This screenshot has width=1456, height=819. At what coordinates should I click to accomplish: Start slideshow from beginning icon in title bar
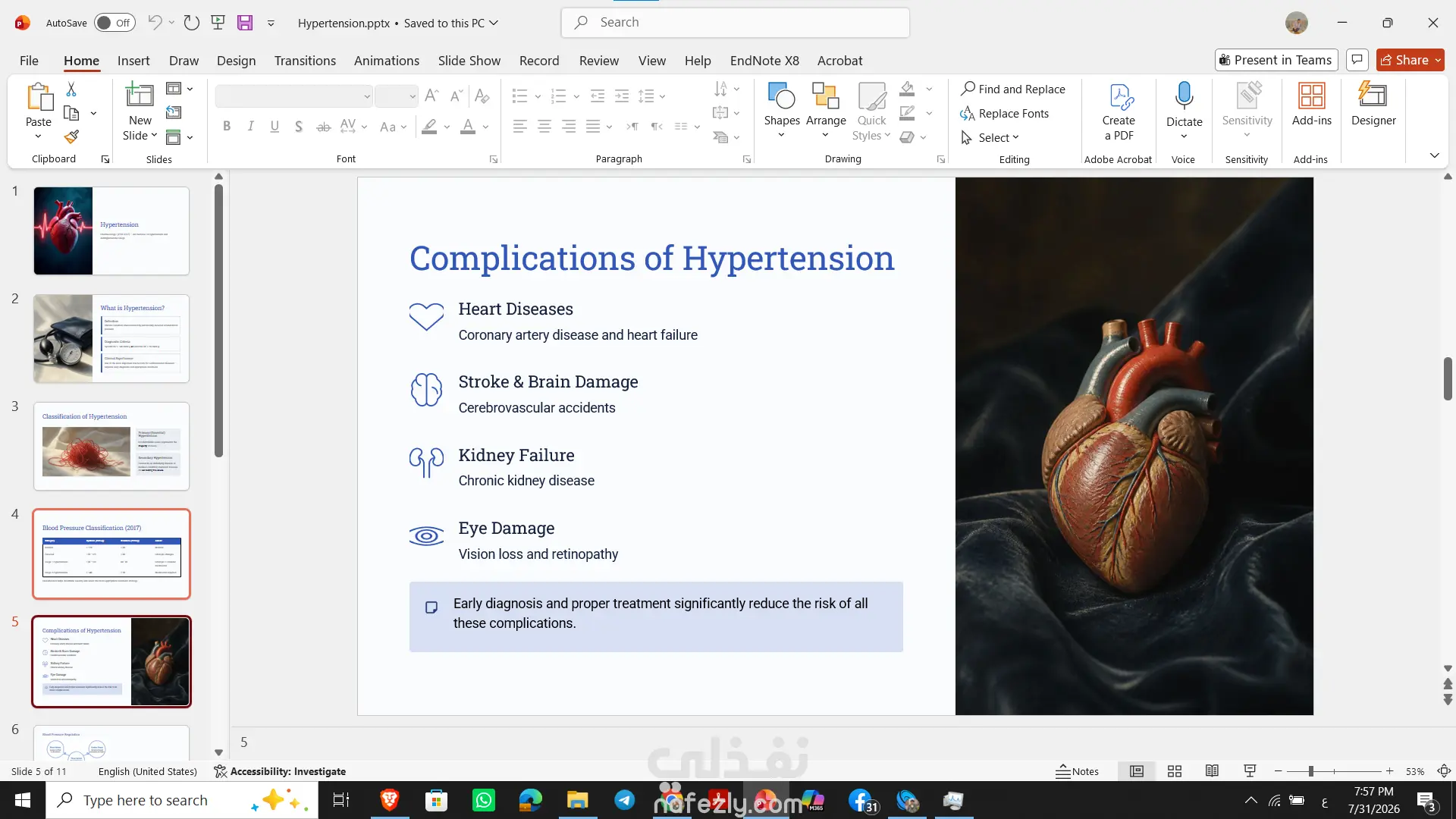218,23
